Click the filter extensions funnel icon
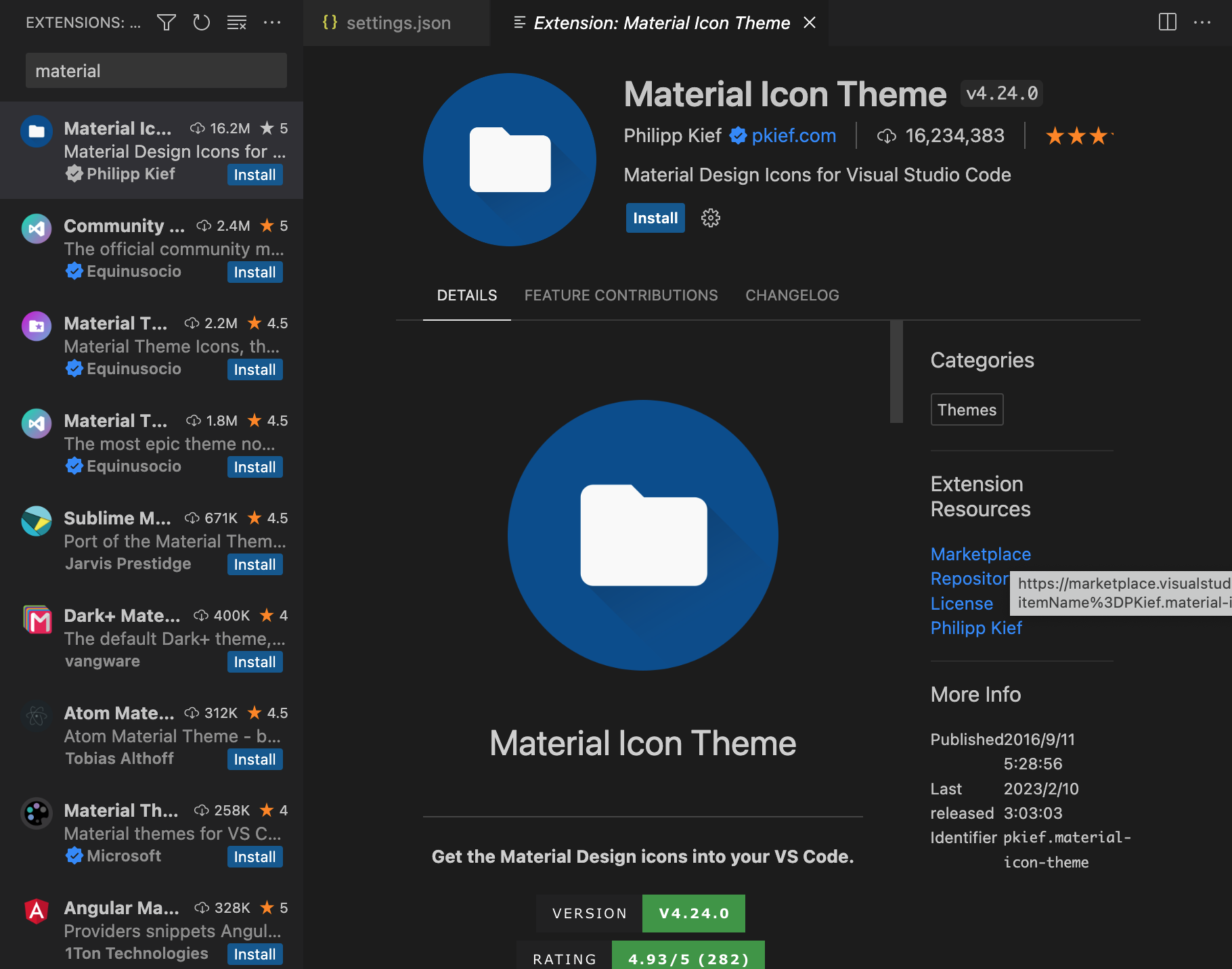 pos(166,23)
